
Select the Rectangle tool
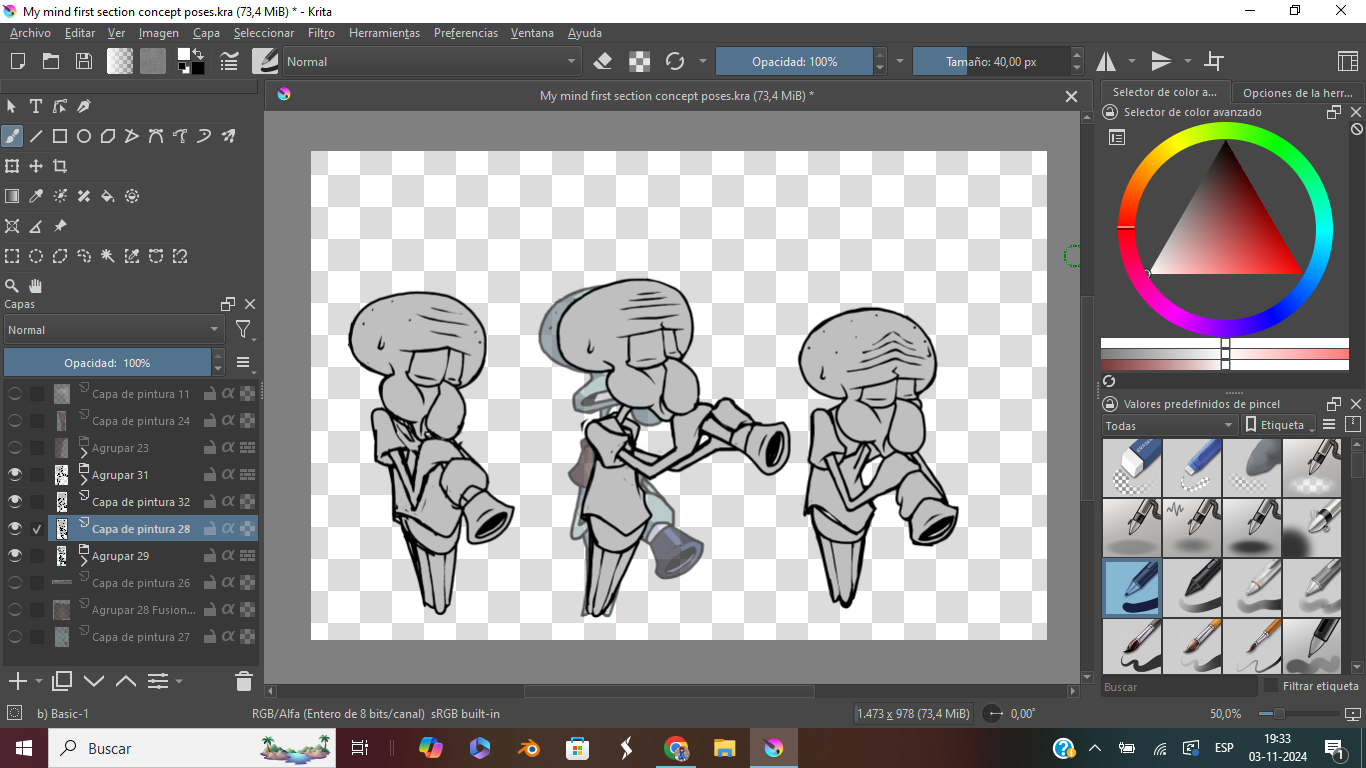point(60,136)
